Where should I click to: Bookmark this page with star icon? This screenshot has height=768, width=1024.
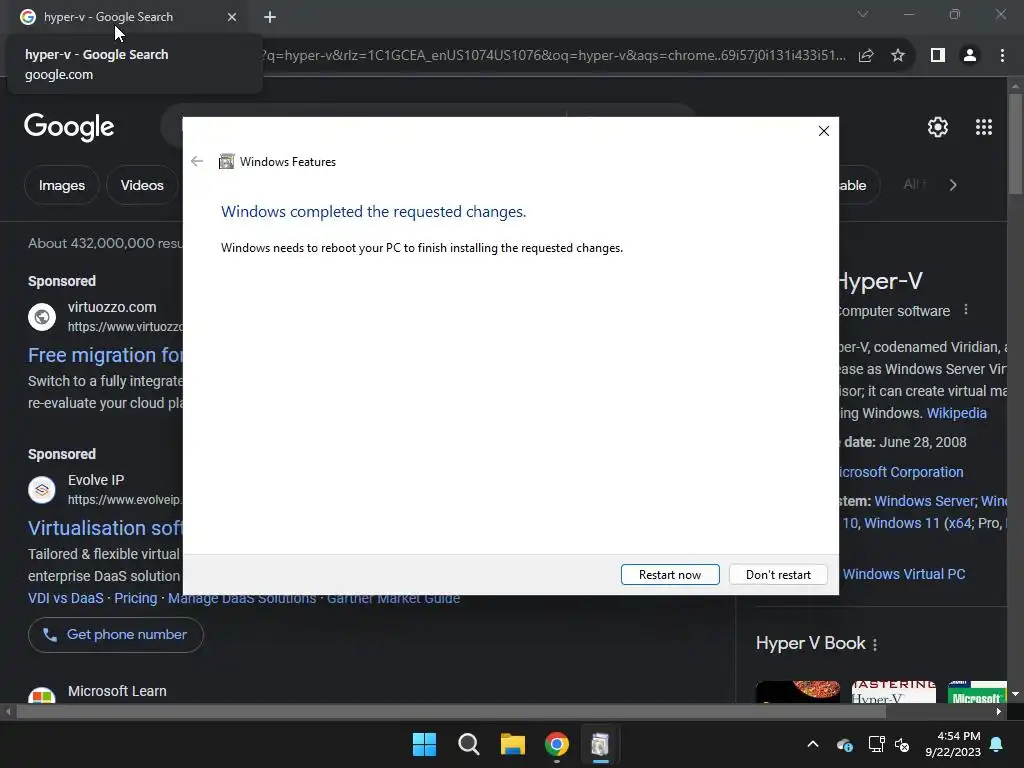[898, 56]
